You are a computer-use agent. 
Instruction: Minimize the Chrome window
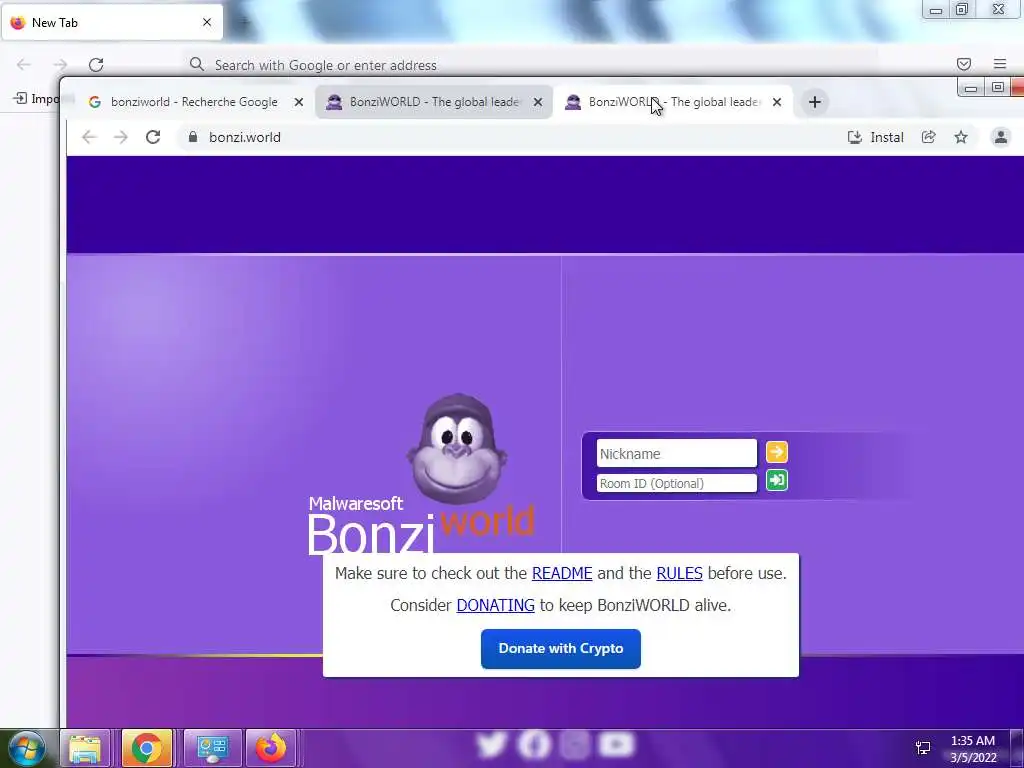[971, 88]
